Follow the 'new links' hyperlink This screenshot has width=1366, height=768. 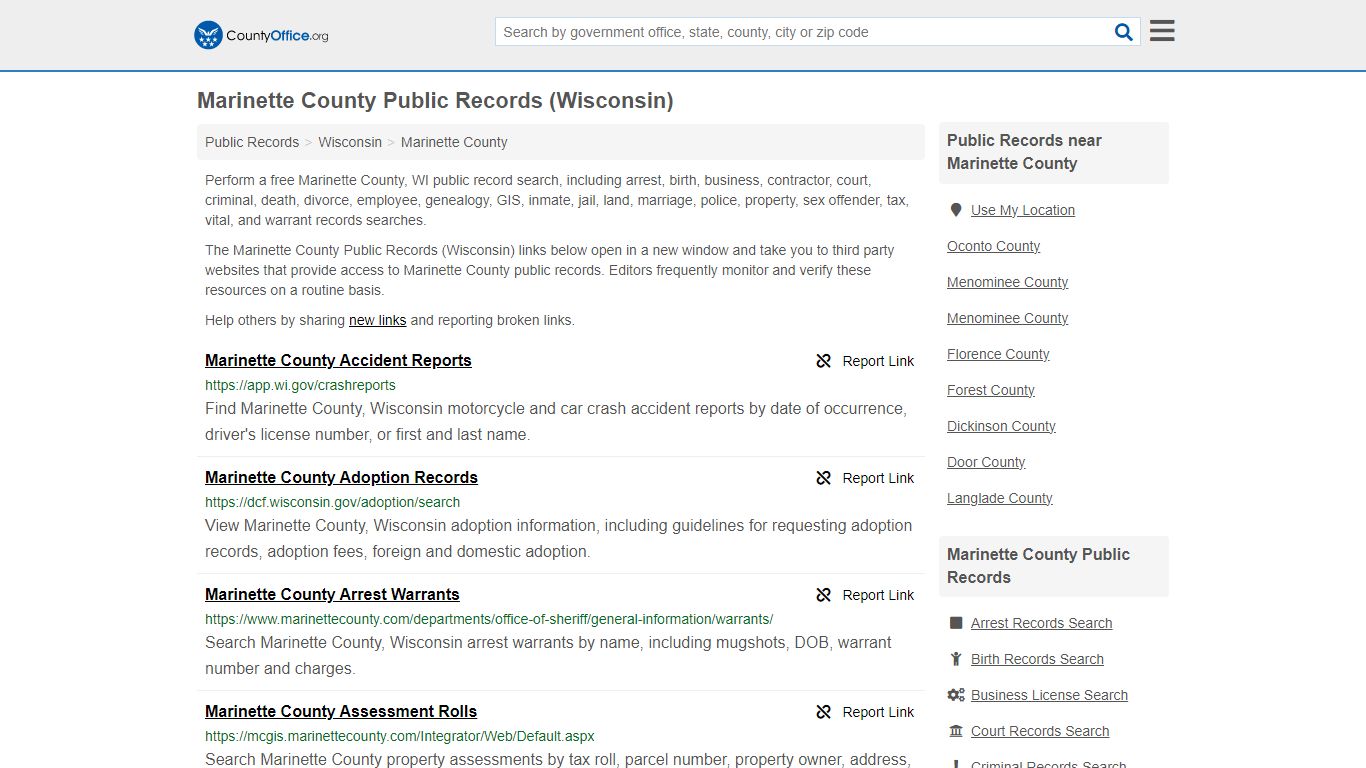pyautogui.click(x=377, y=320)
